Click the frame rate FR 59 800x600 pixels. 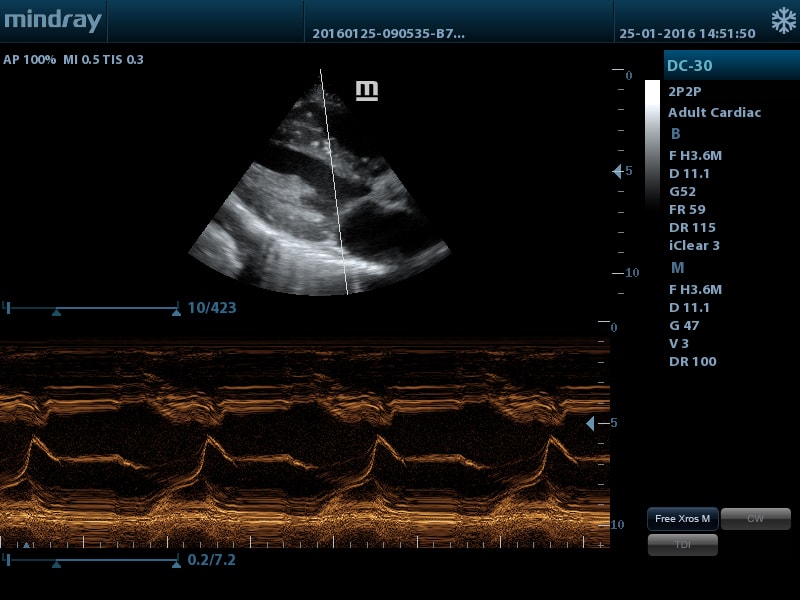pos(687,210)
